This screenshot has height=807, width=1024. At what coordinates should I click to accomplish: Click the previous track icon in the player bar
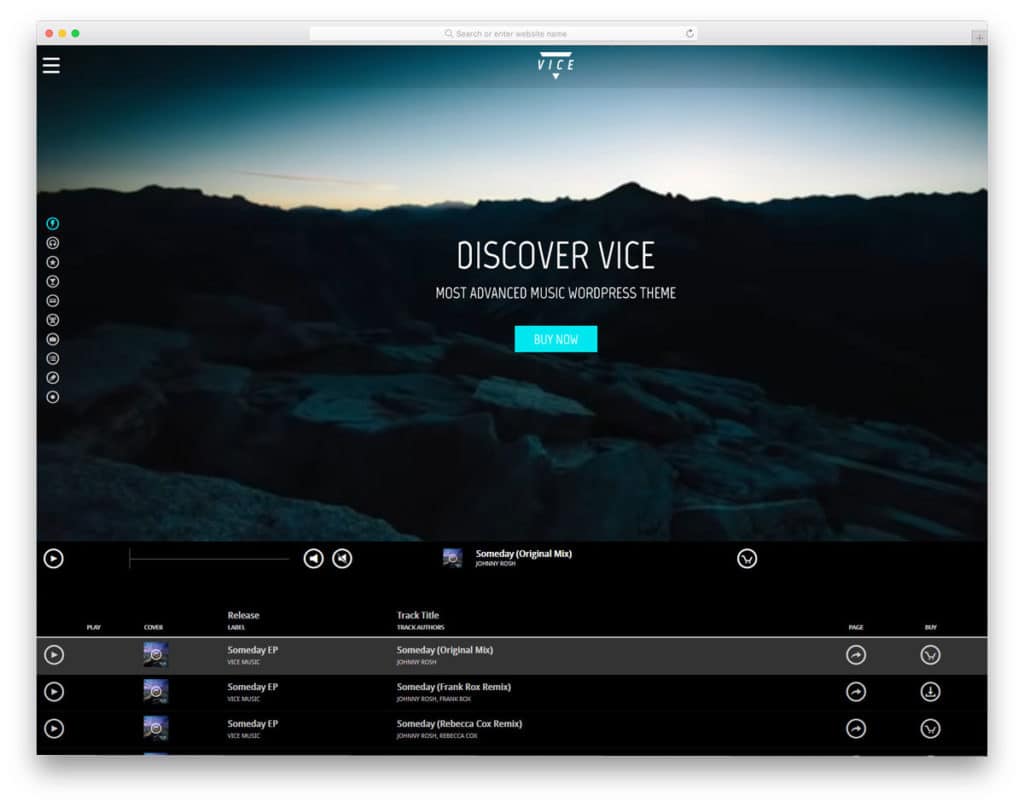point(313,558)
